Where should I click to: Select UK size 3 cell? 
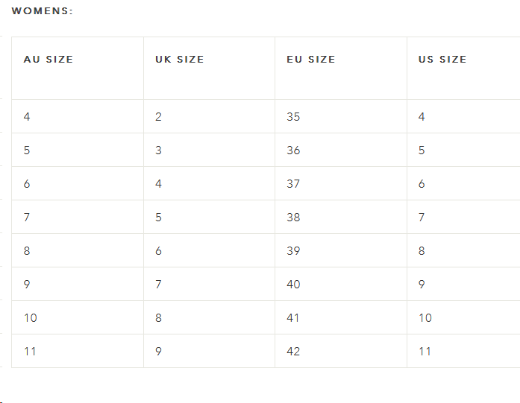(209, 150)
